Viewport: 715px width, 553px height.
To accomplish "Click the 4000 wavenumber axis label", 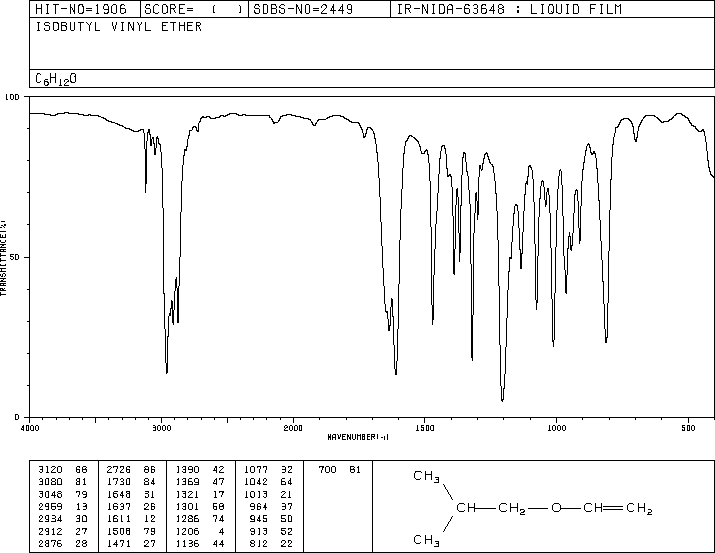I will tap(30, 428).
